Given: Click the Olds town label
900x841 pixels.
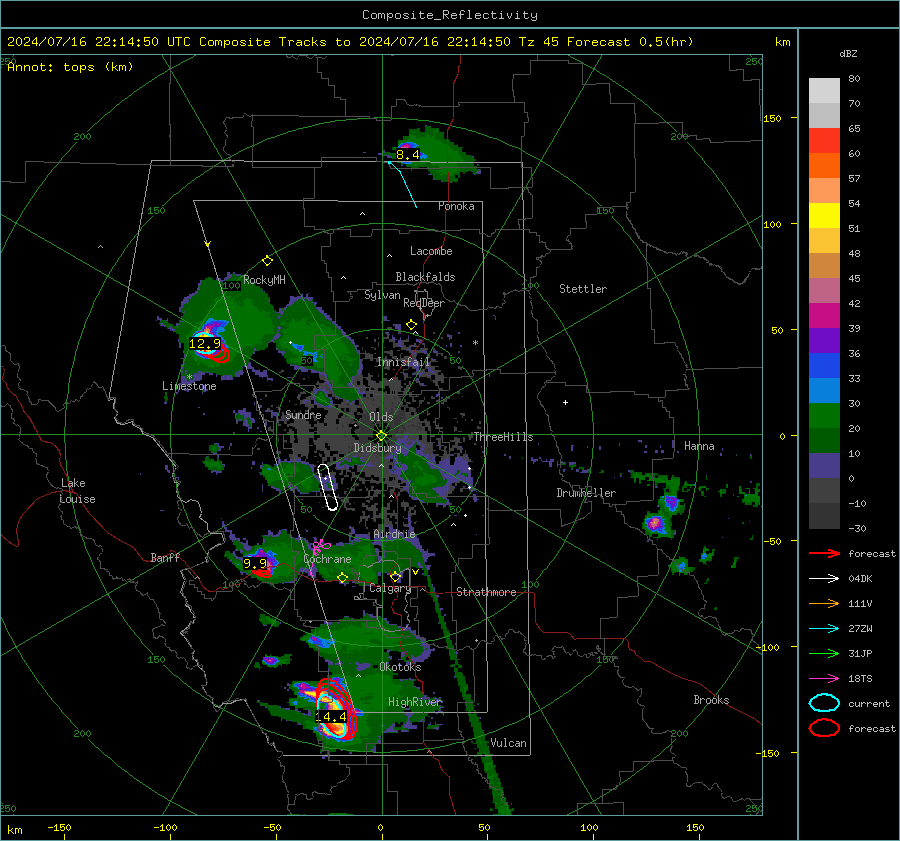Looking at the screenshot, I should coord(381,416).
